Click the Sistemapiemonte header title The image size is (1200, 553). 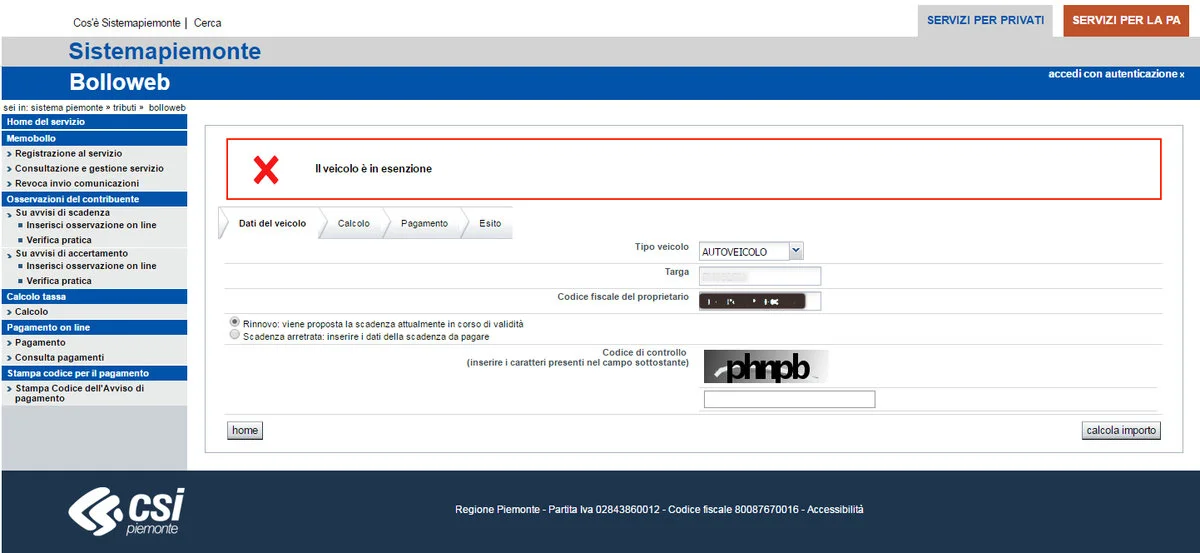point(165,51)
